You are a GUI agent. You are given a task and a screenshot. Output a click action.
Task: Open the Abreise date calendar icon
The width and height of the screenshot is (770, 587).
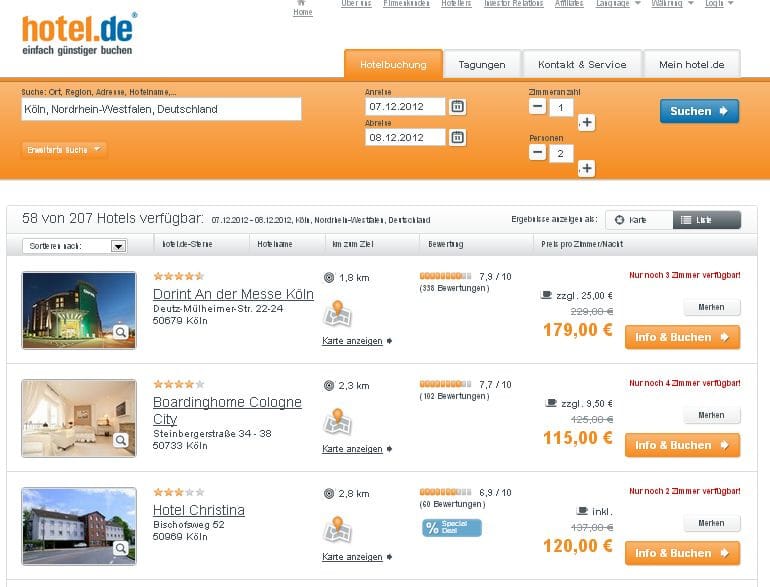pos(457,138)
